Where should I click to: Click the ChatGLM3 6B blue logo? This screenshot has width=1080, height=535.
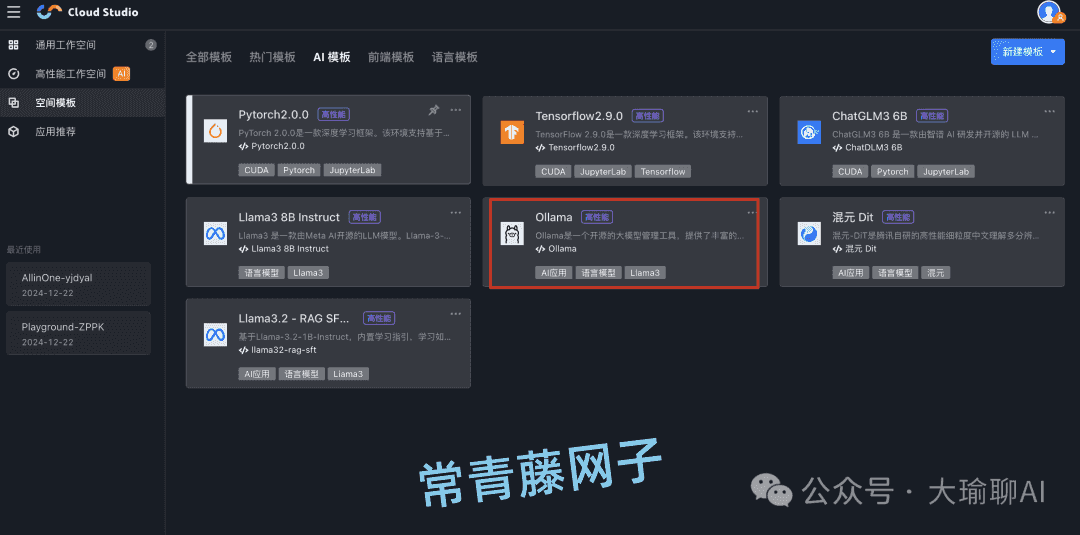[x=809, y=132]
